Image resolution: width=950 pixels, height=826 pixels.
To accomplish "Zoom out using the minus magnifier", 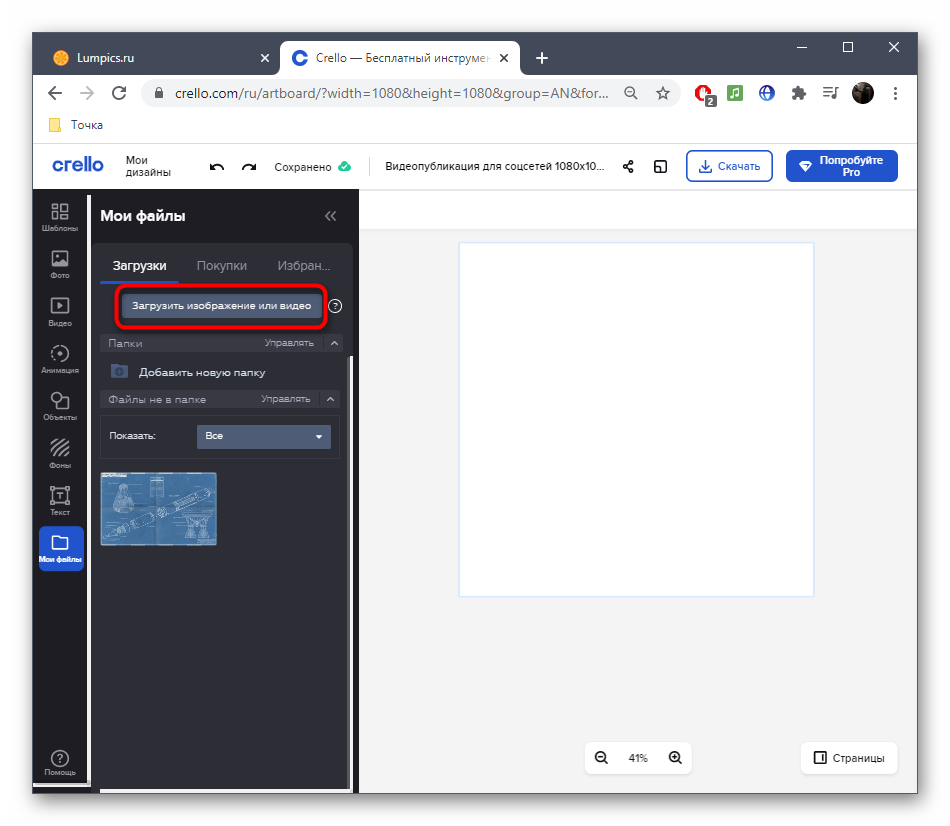I will (x=601, y=758).
